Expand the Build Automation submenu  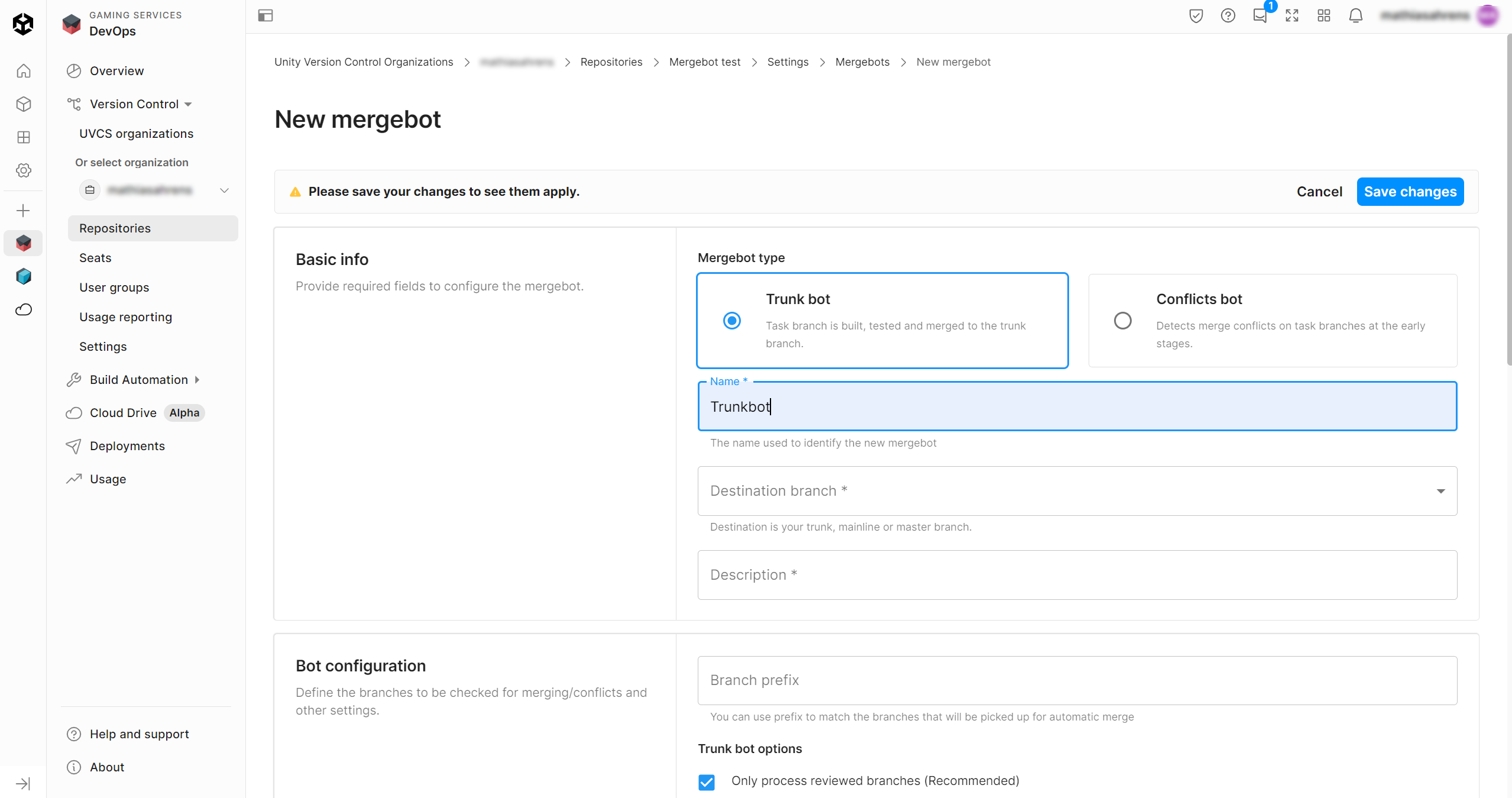coord(198,380)
